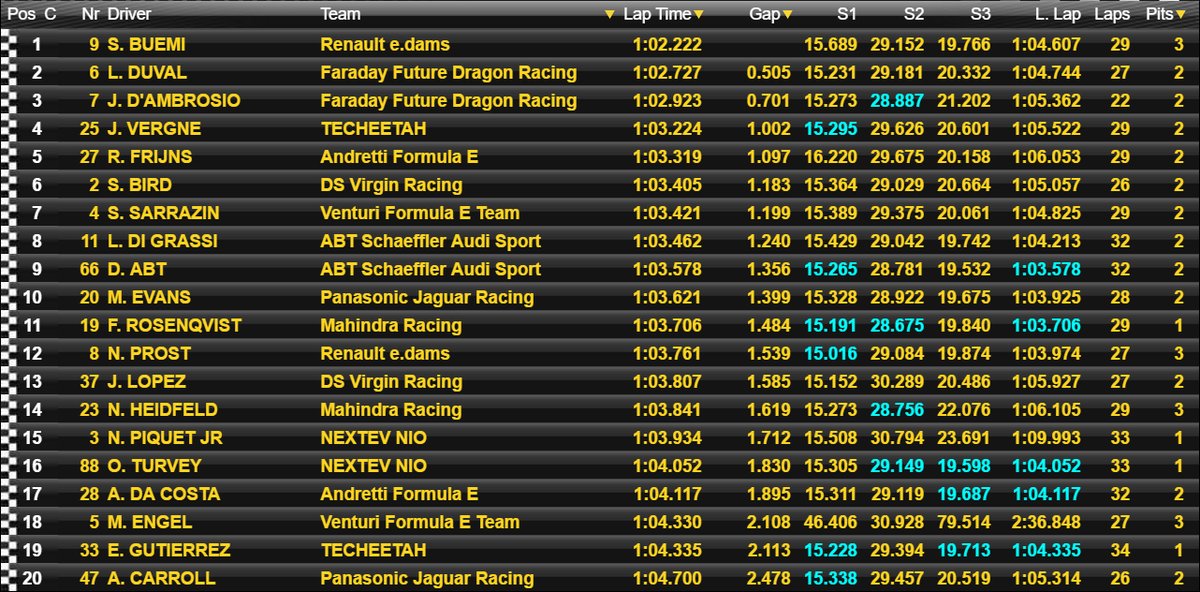The height and width of the screenshot is (592, 1200).
Task: Select driver A. CARROLL
Action: pyautogui.click(x=160, y=578)
